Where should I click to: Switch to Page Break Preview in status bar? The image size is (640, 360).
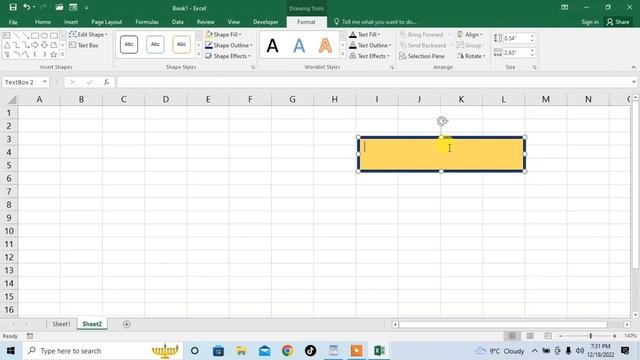click(548, 336)
